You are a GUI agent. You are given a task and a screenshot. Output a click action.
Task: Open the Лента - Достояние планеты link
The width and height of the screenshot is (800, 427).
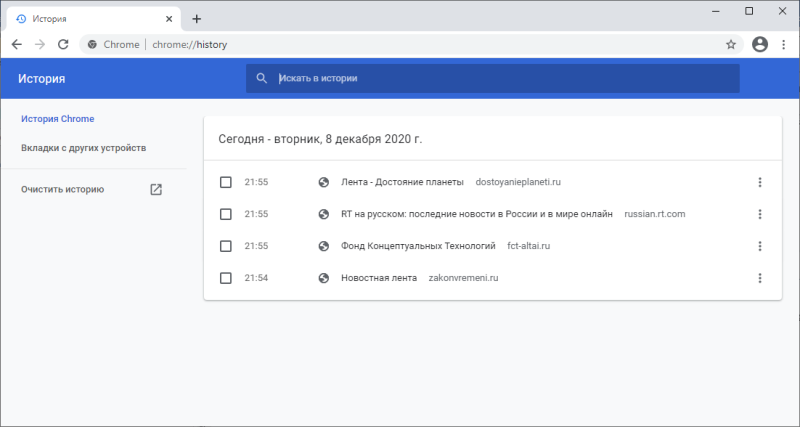[402, 182]
